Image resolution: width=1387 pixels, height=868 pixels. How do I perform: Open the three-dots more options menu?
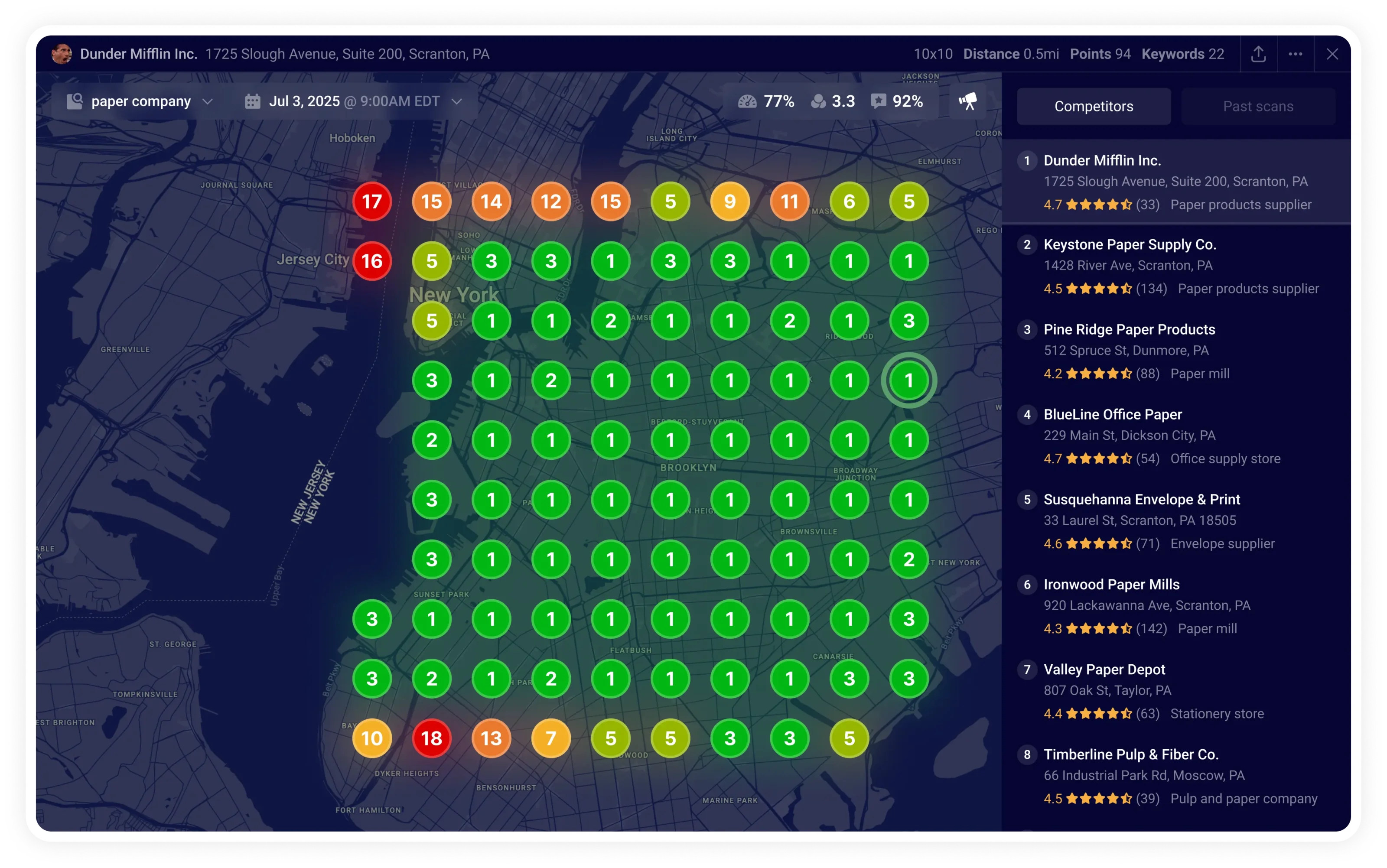pyautogui.click(x=1295, y=54)
